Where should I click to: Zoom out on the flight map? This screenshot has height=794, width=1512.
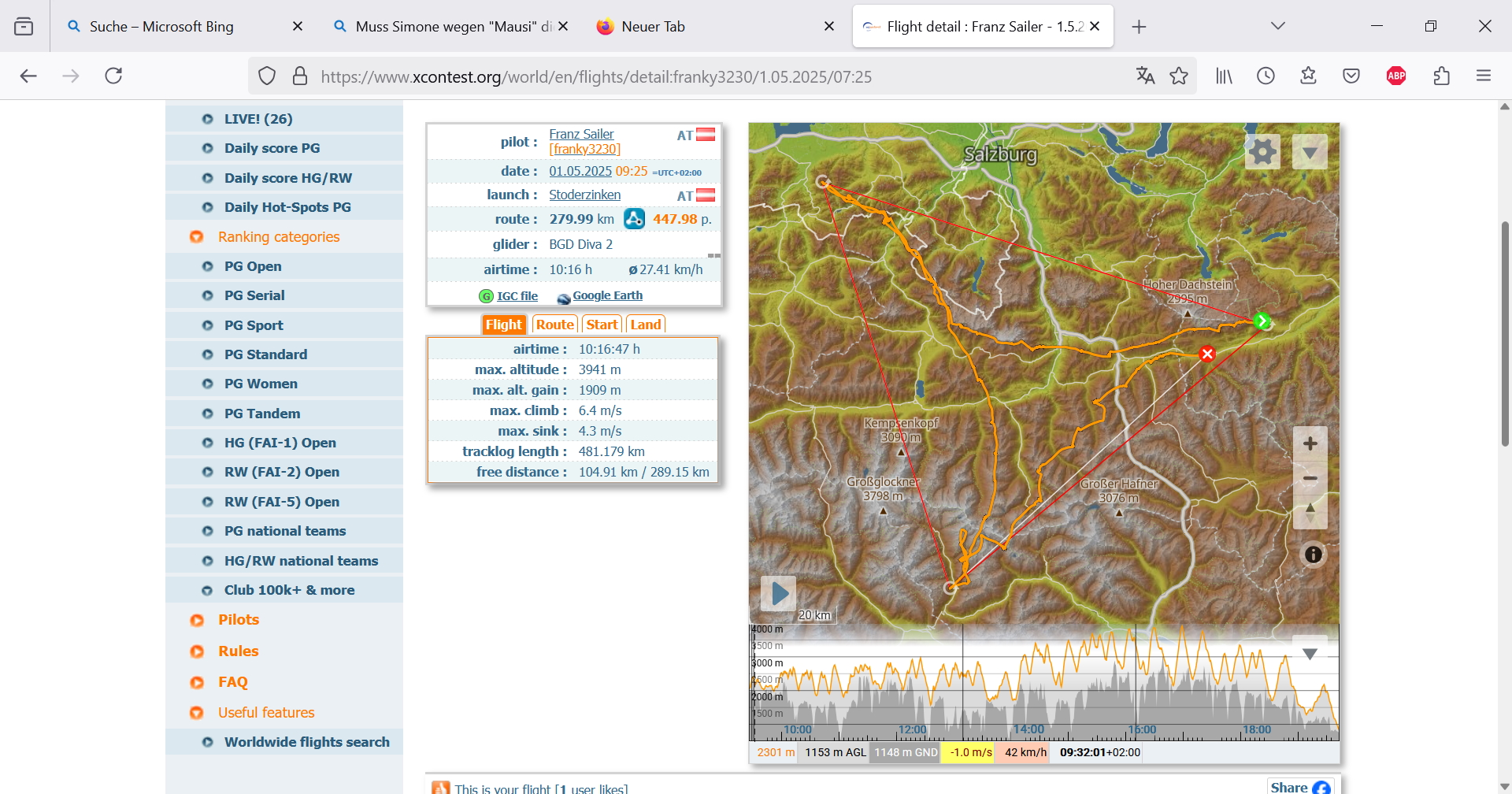[1310, 478]
